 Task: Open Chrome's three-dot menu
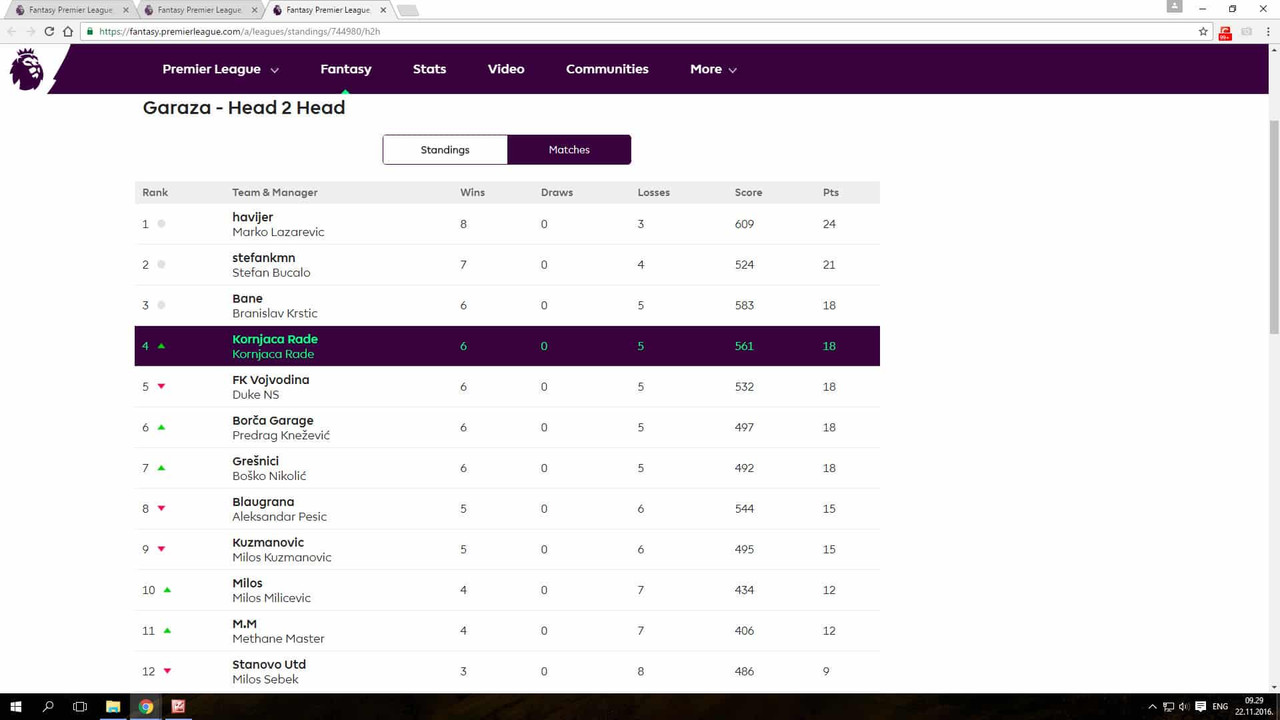1268,31
